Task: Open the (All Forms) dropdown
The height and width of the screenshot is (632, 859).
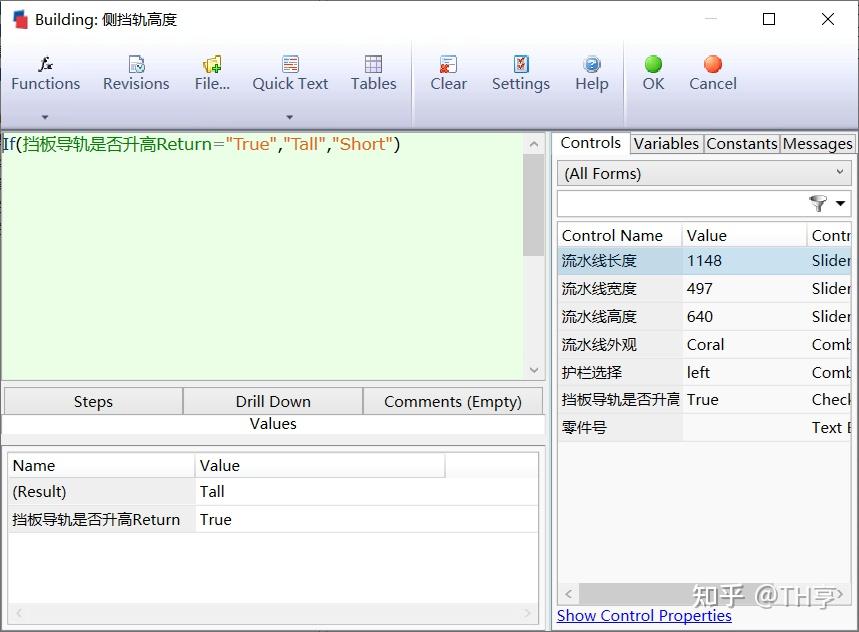Action: pos(703,172)
